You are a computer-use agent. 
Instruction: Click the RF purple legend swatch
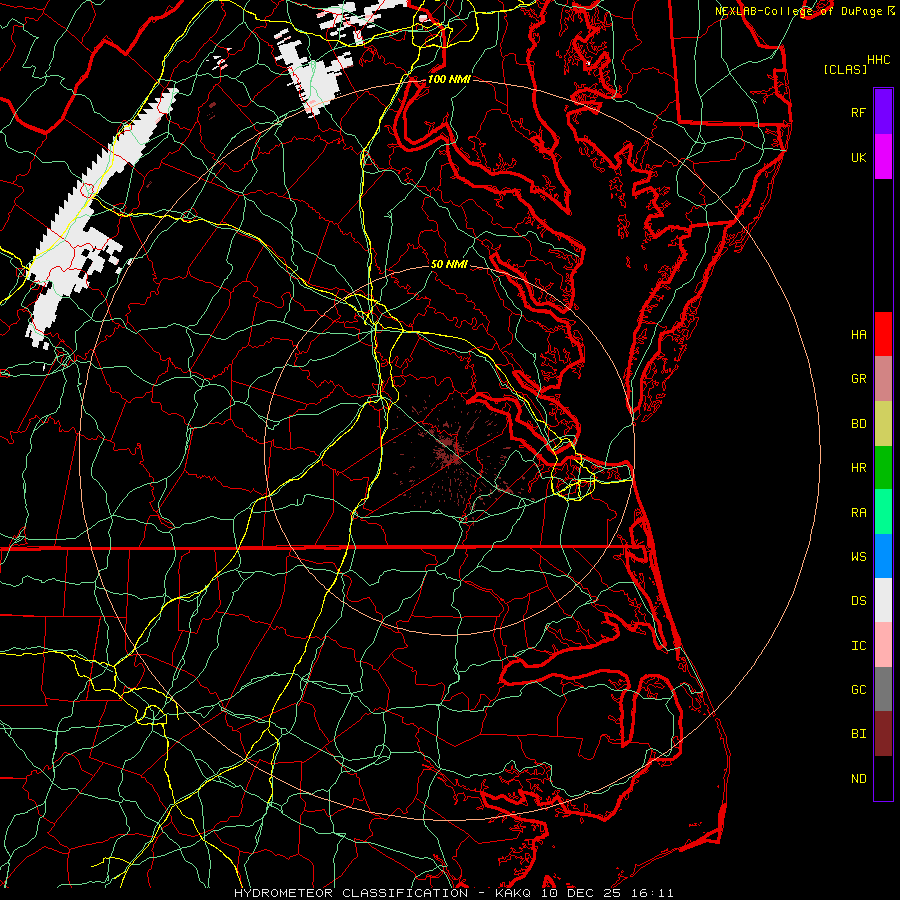[x=883, y=112]
